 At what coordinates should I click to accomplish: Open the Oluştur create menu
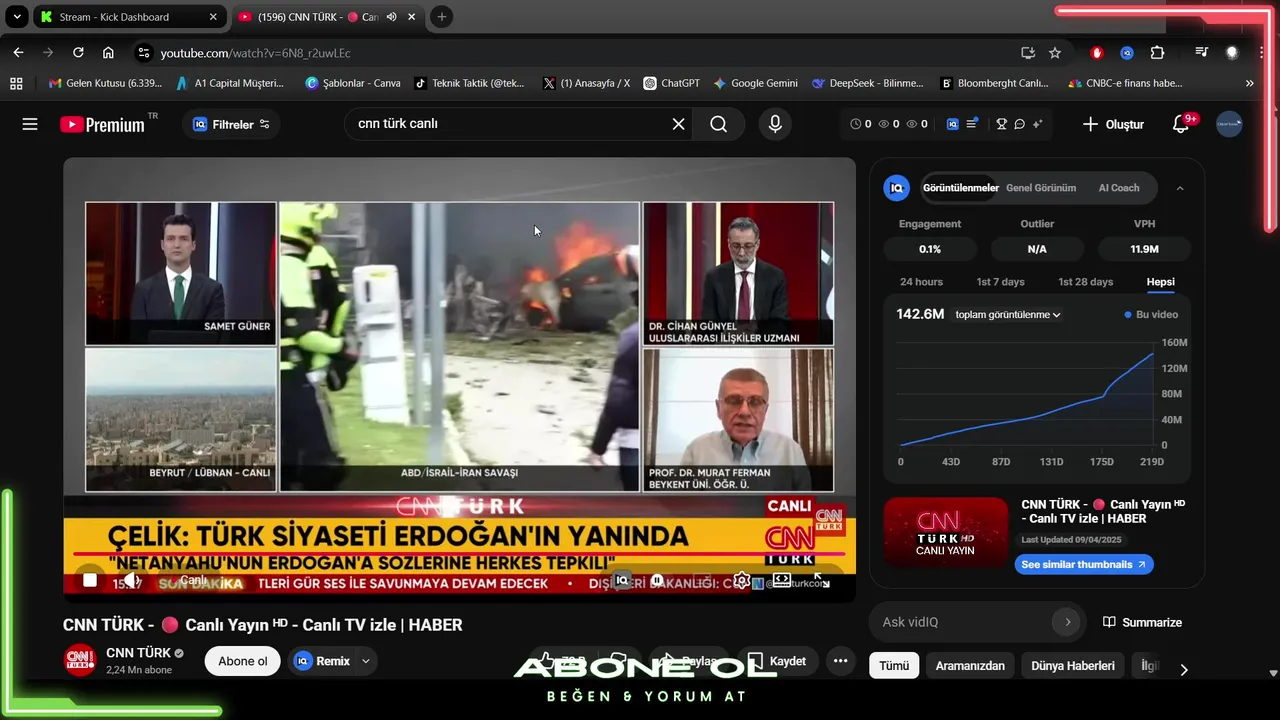point(1113,124)
